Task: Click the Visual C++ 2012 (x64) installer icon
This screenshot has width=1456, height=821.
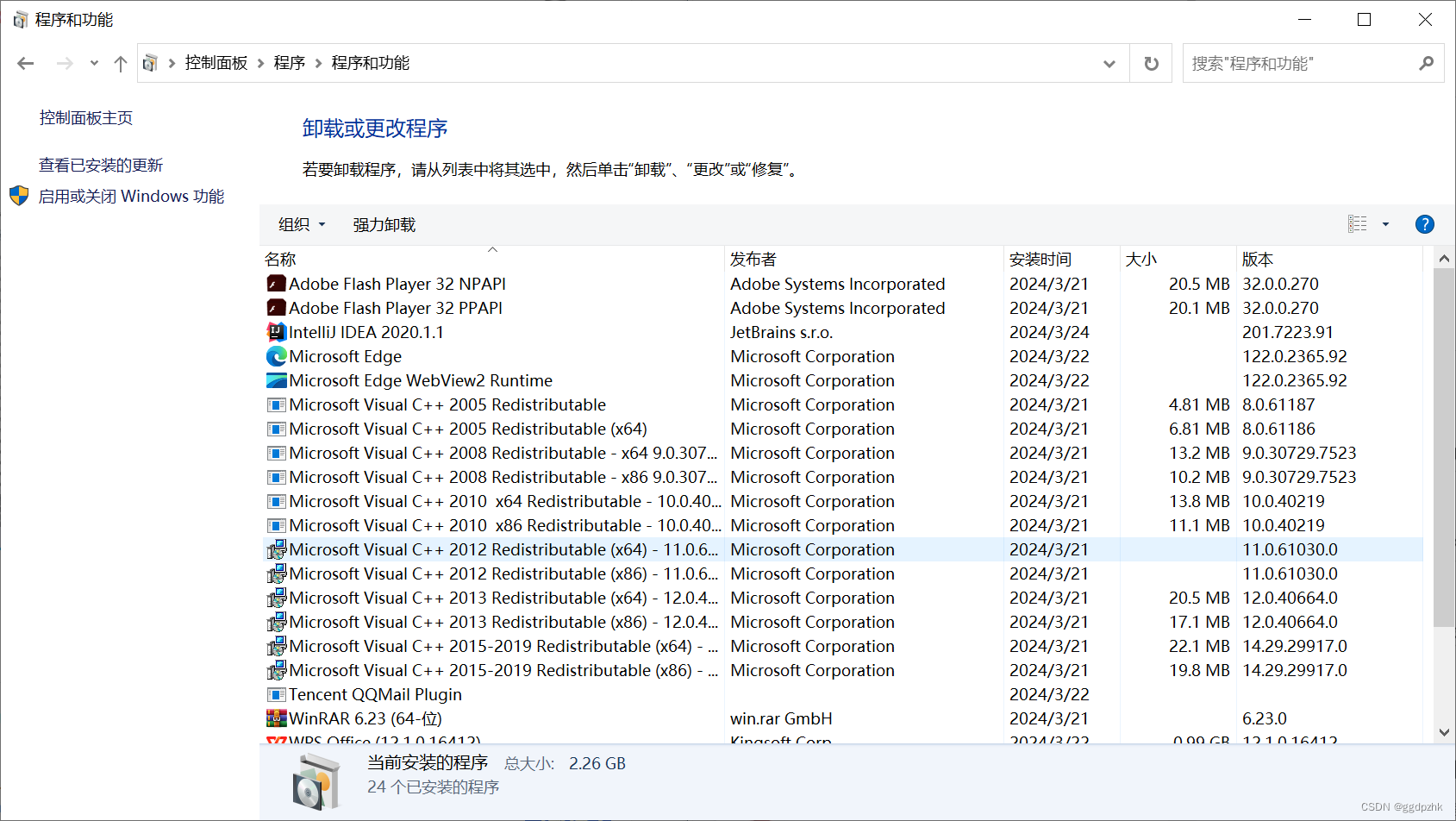Action: tap(276, 549)
